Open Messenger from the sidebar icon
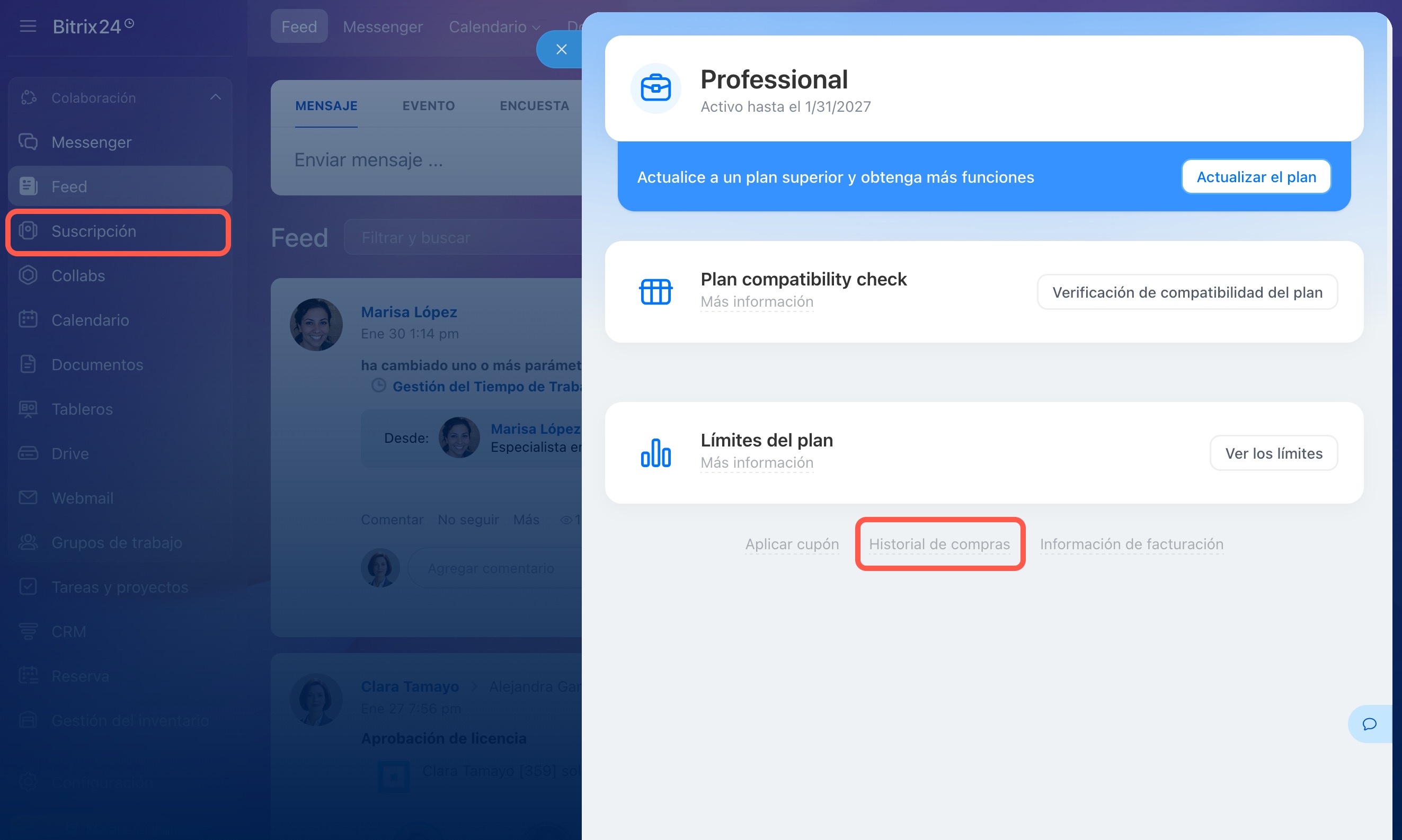This screenshot has width=1402, height=840. point(28,141)
